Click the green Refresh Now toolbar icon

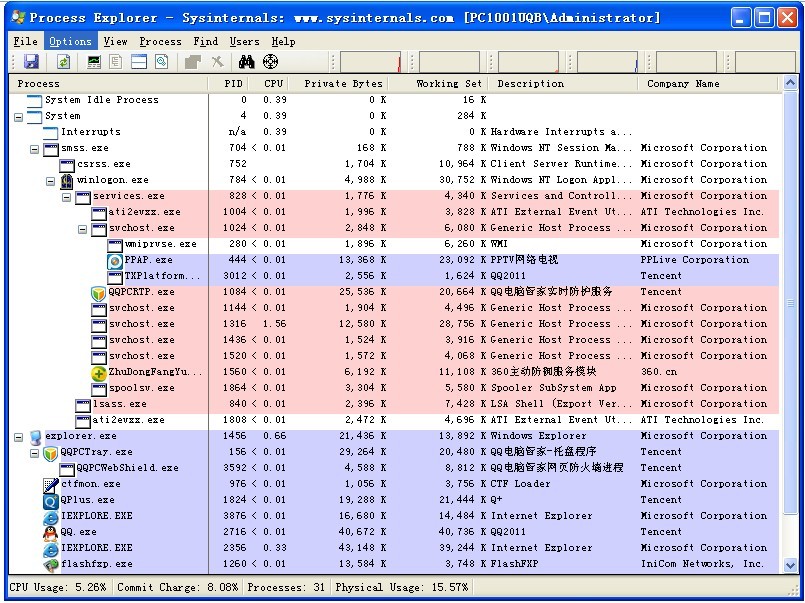click(x=63, y=62)
